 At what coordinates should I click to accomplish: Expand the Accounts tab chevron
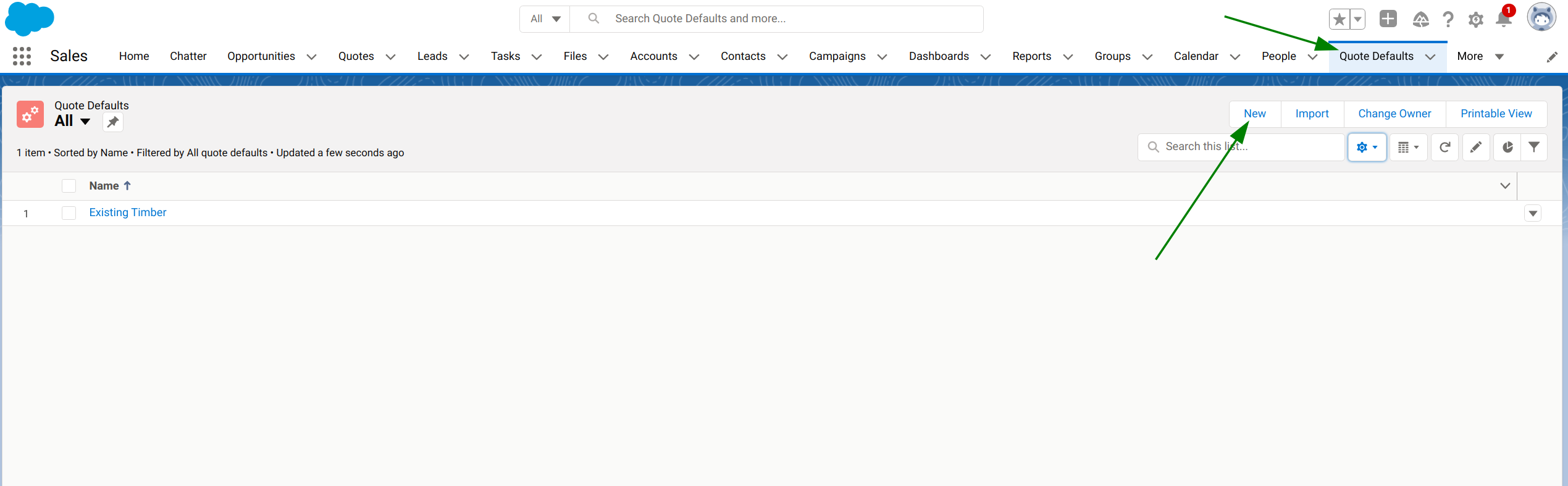(x=694, y=57)
